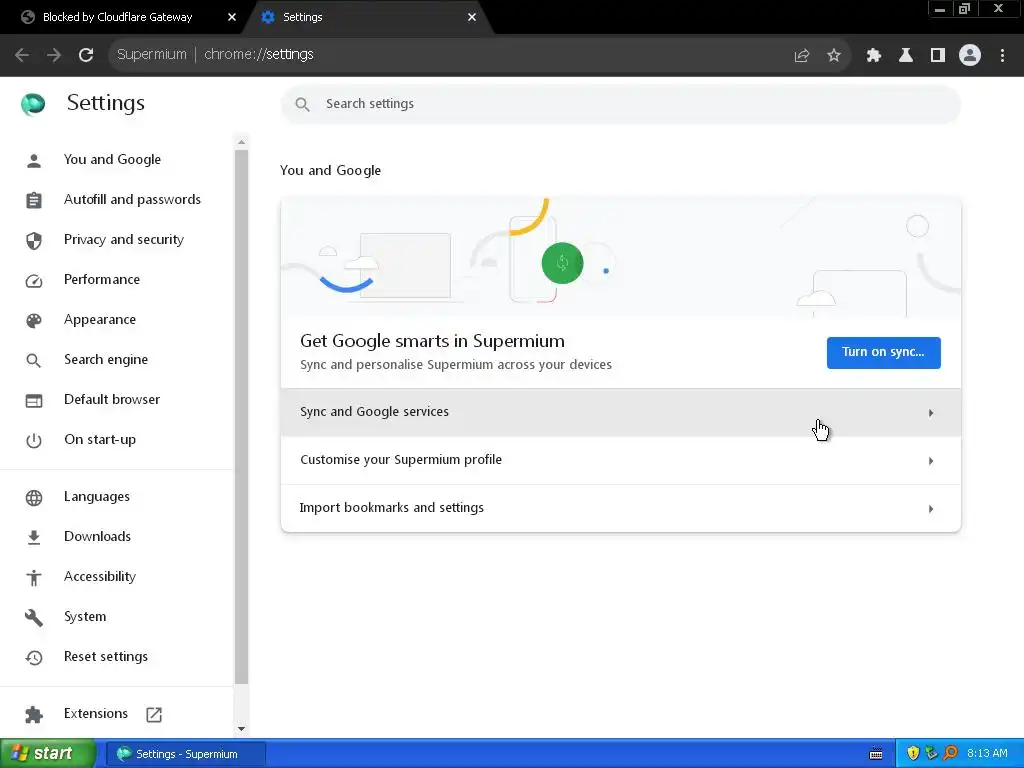Click the clipboard icon for Autofill and passwords
Image resolution: width=1024 pixels, height=768 pixels.
(34, 200)
